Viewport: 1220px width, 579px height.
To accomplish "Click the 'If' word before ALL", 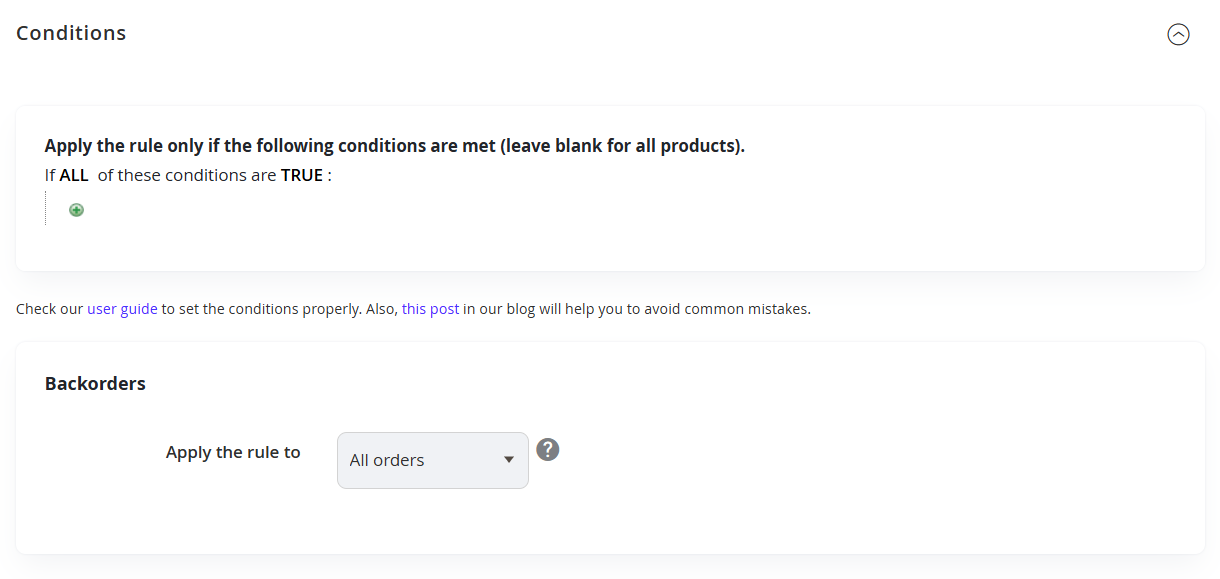I will (x=50, y=175).
